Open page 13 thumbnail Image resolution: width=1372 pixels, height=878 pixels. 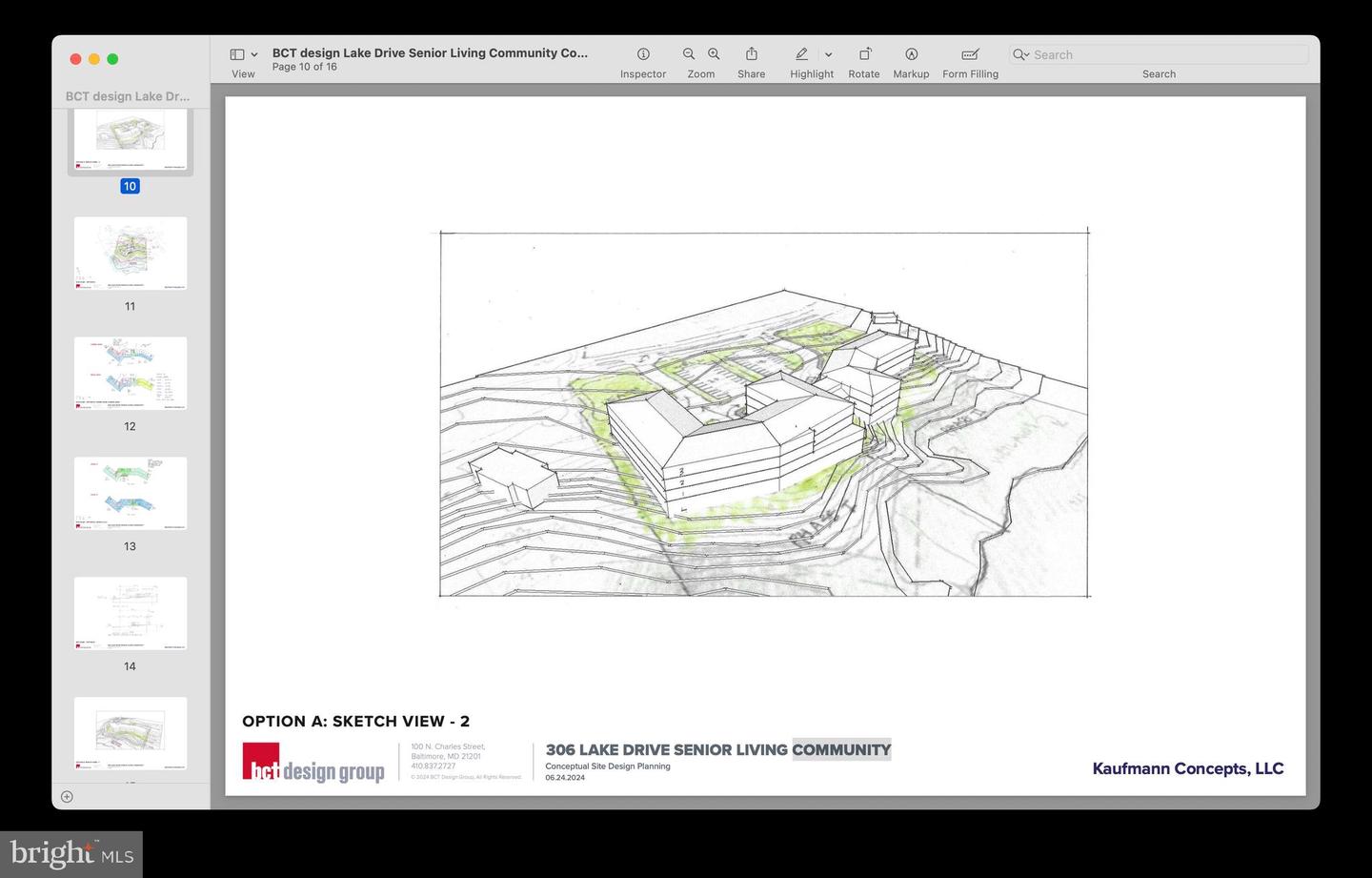point(131,493)
